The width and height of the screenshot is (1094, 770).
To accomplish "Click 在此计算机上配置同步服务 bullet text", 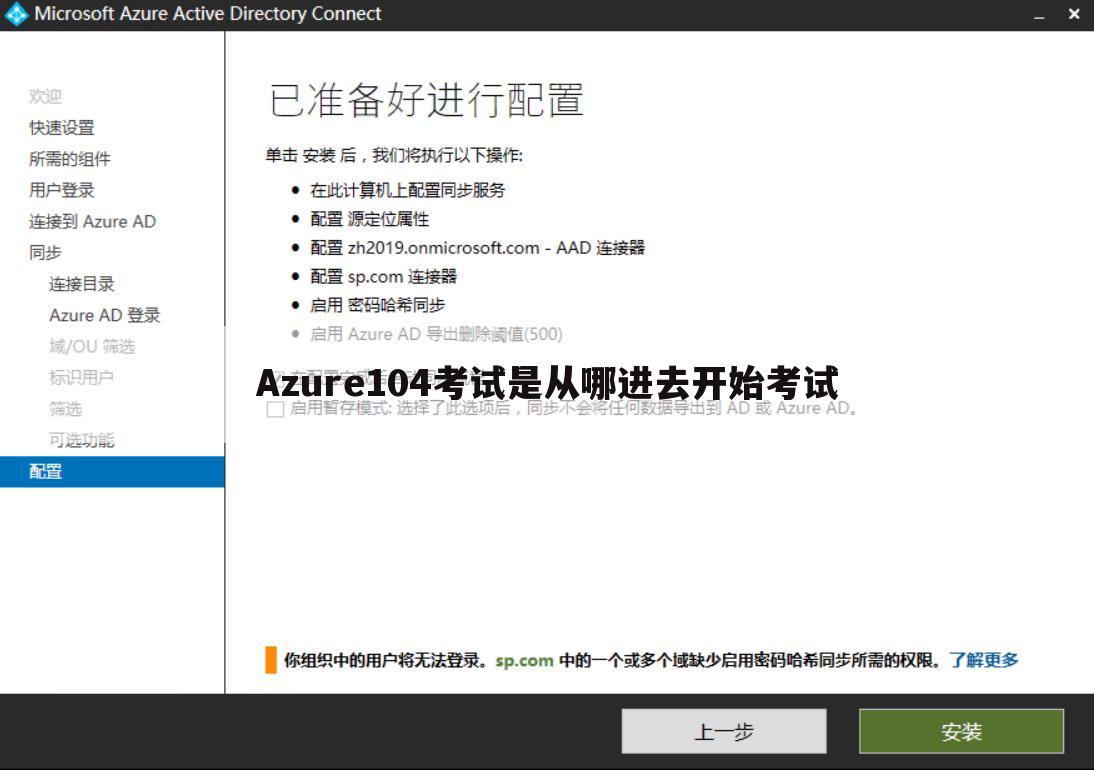I will coord(407,190).
